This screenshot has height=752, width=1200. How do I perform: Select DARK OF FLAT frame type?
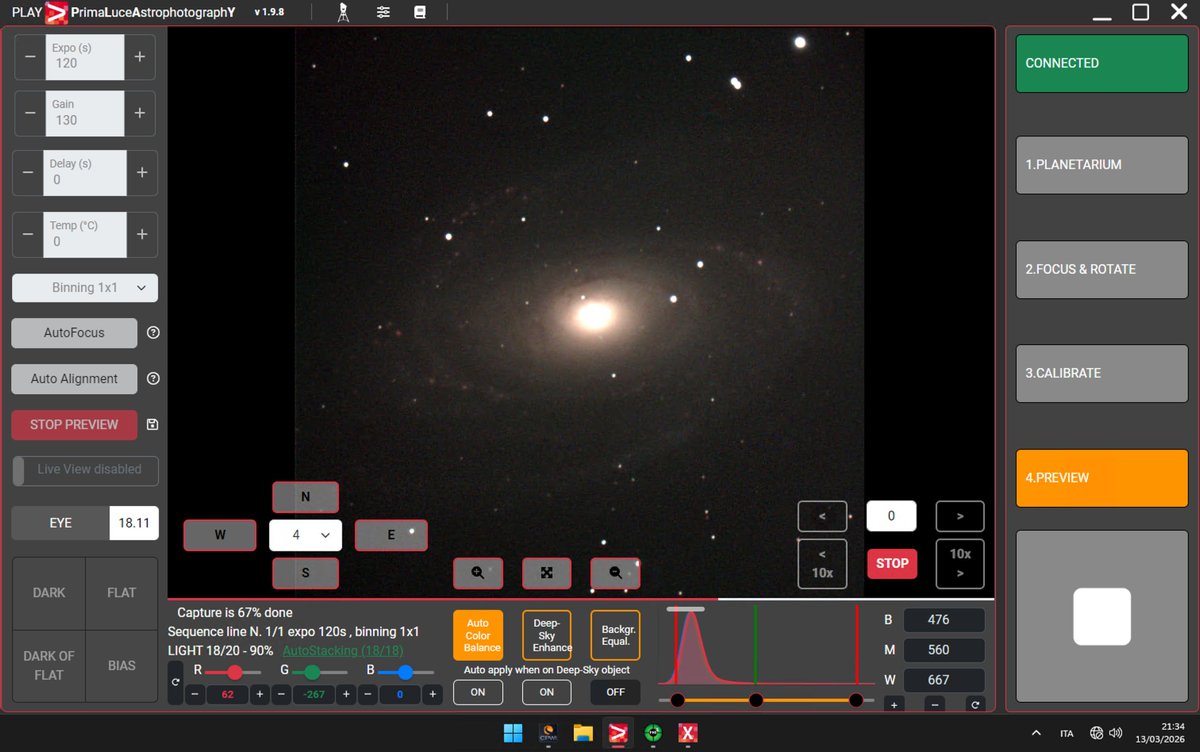(x=49, y=666)
